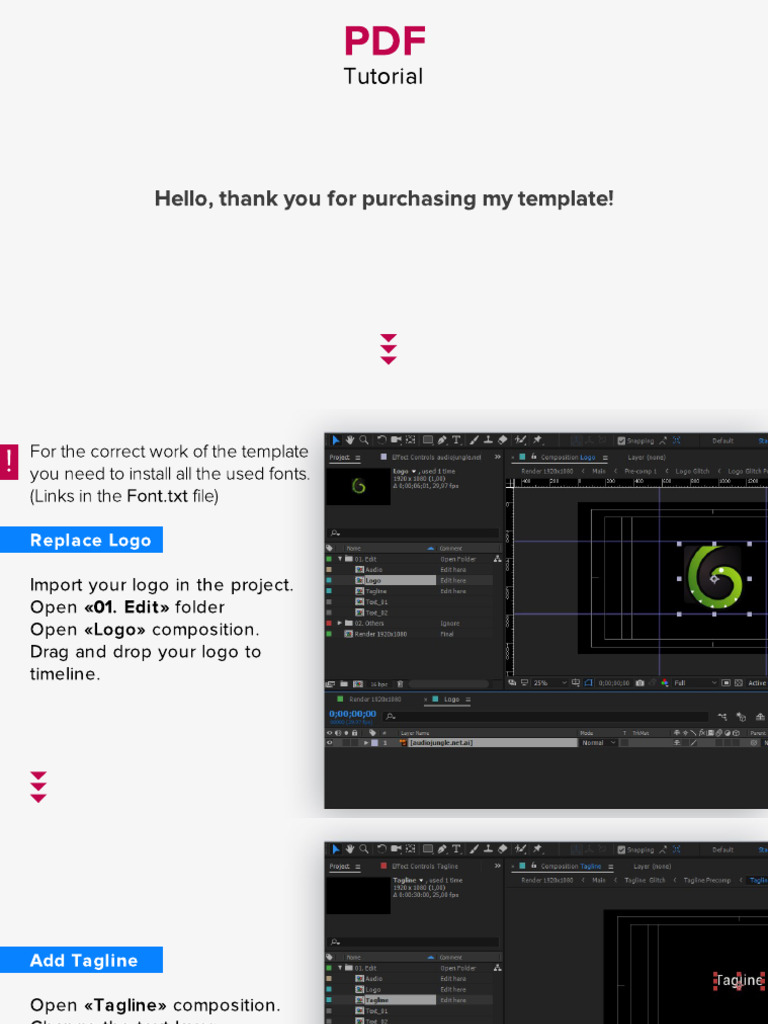Open the composition mini-flowchart in timeline
The height and width of the screenshot is (1024, 768).
(x=720, y=716)
